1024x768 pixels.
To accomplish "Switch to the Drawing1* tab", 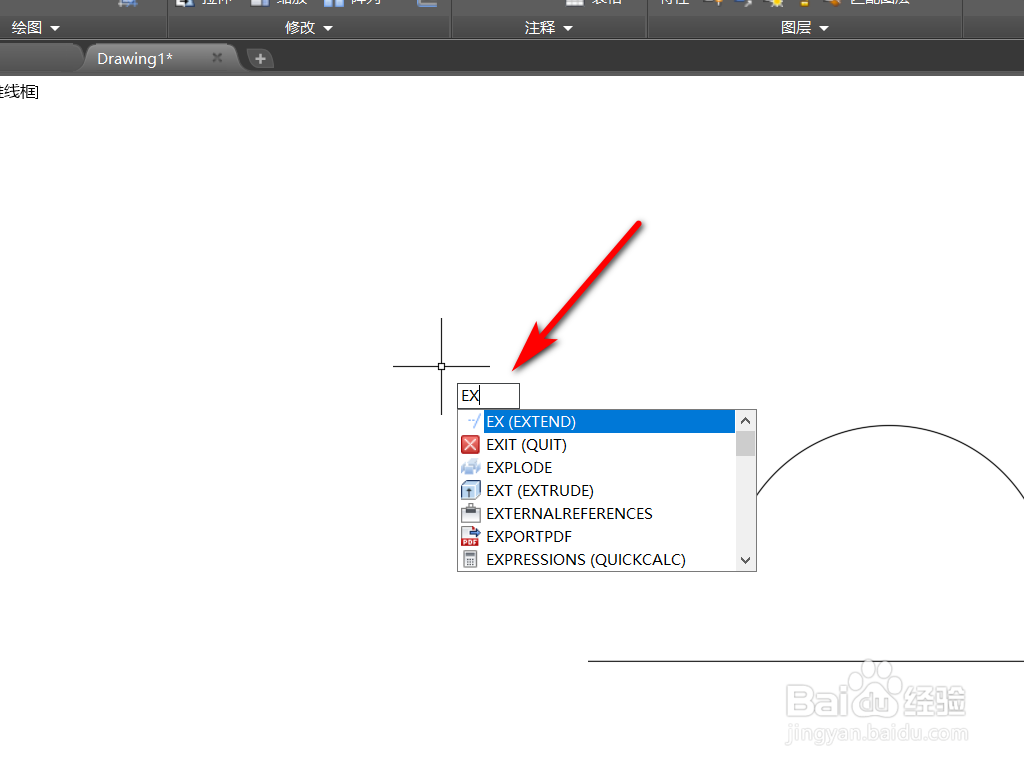I will click(x=135, y=58).
